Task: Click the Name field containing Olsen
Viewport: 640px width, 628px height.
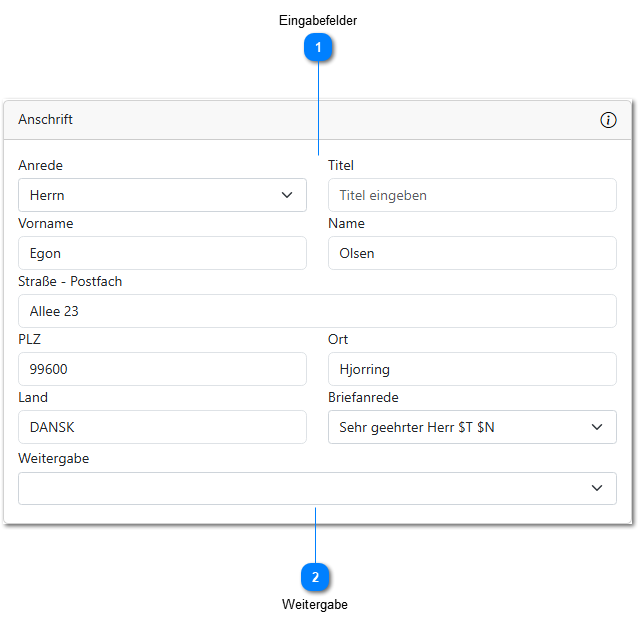Action: click(x=472, y=253)
